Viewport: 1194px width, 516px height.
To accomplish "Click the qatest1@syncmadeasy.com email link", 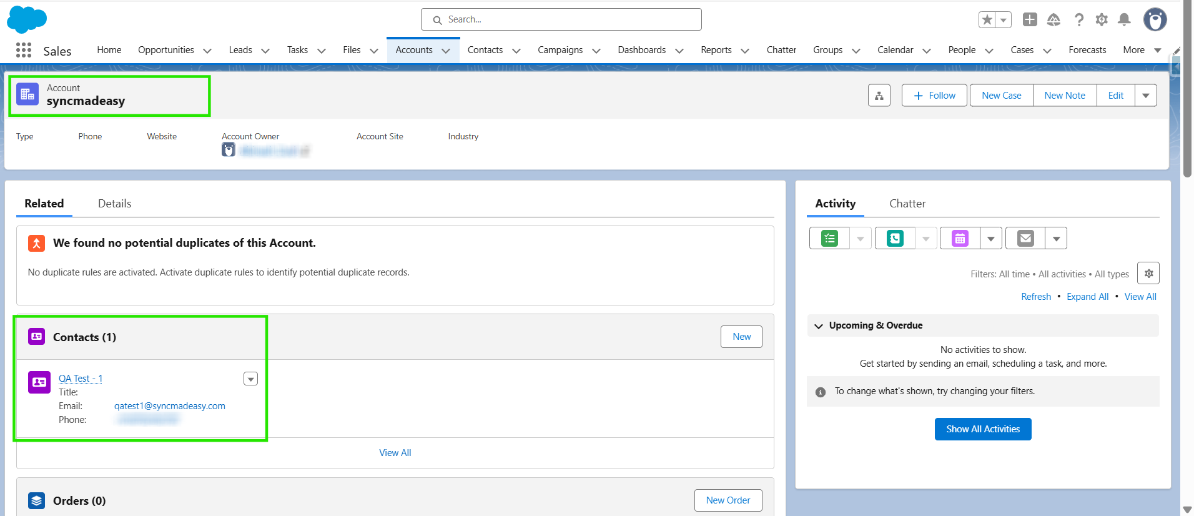I will 170,406.
